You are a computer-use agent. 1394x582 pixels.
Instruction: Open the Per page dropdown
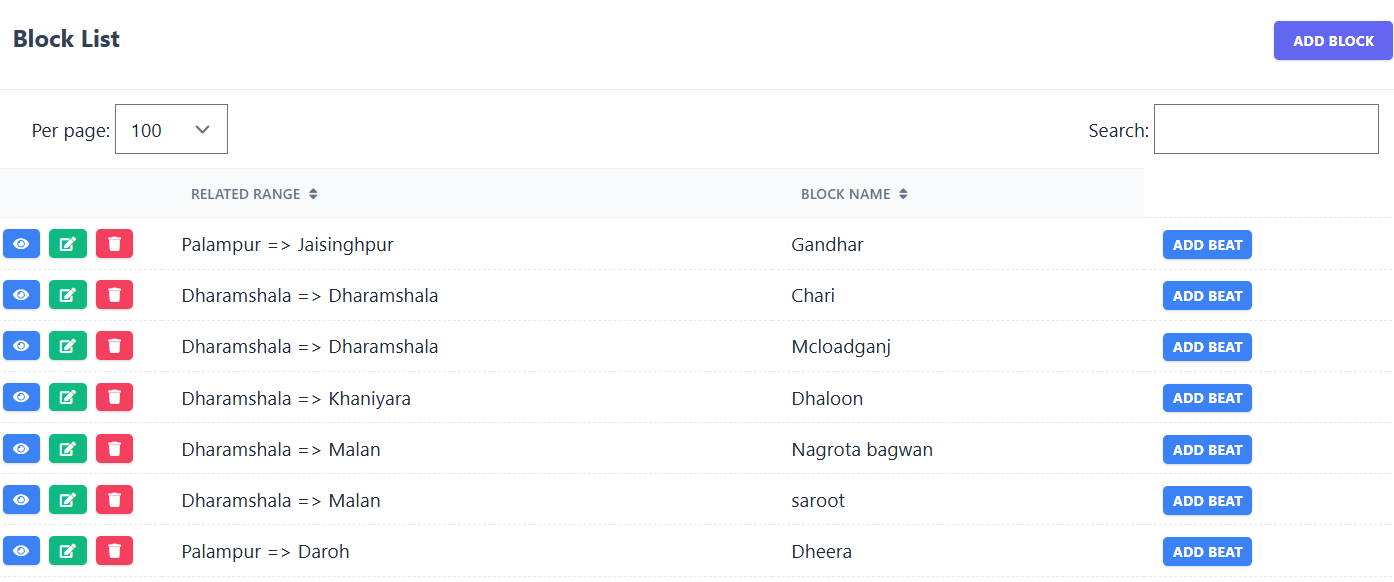(x=171, y=129)
